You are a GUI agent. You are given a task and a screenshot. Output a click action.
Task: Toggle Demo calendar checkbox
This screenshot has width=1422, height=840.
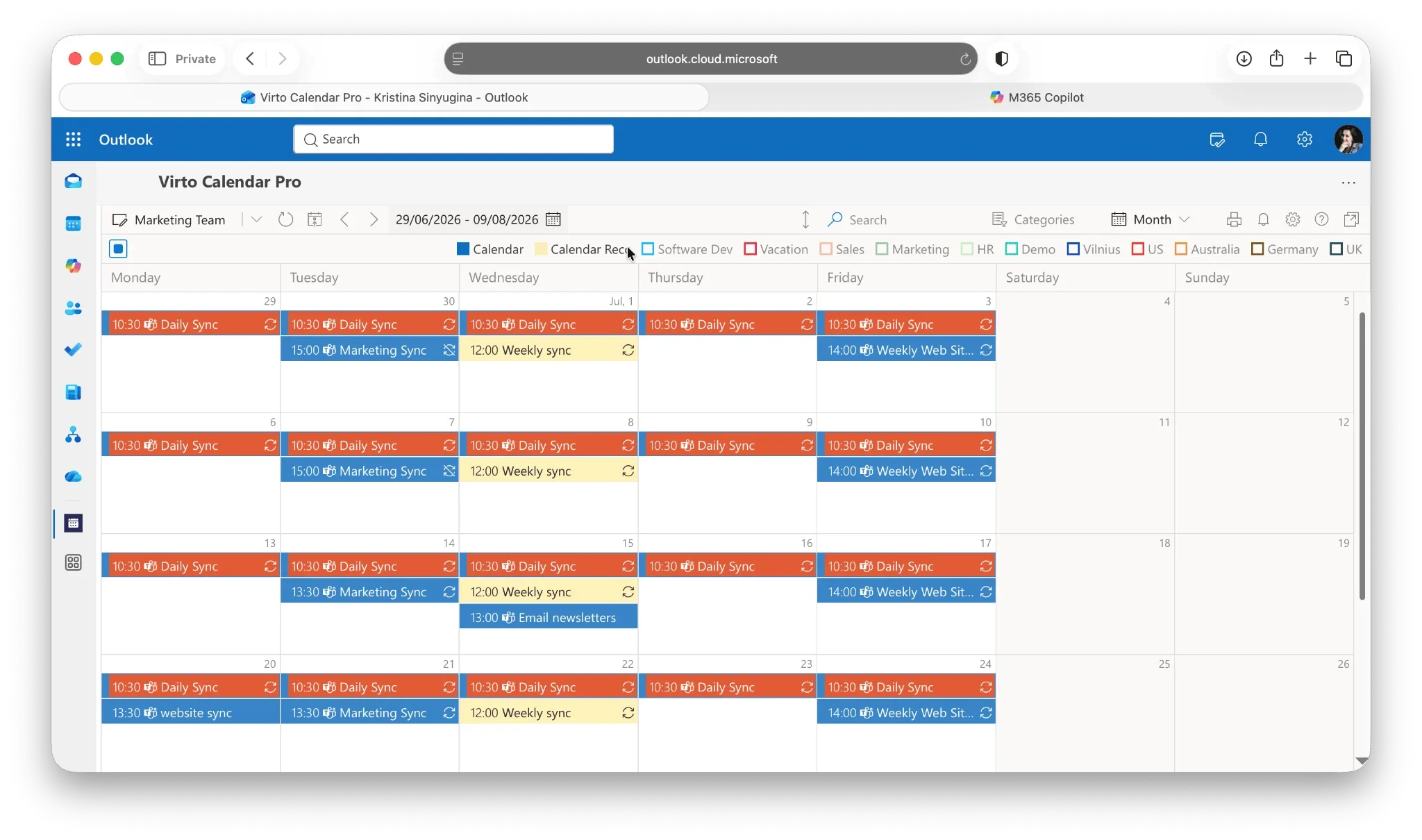tap(1011, 249)
